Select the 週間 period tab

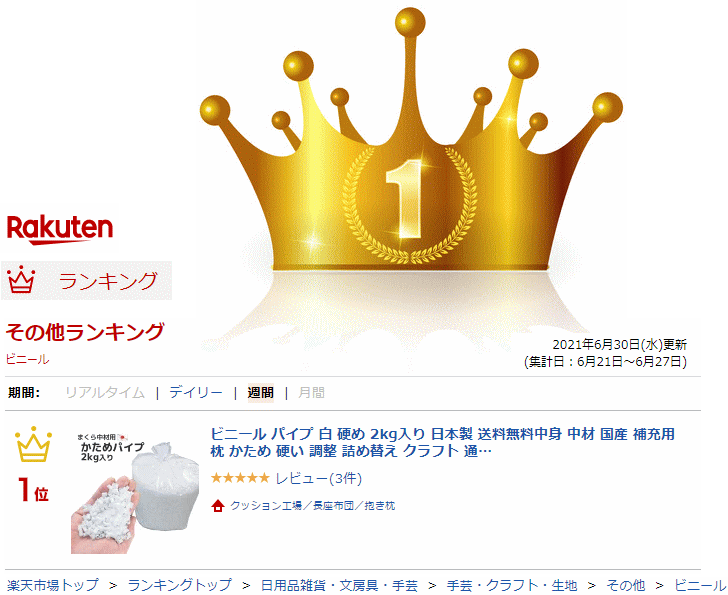point(260,393)
